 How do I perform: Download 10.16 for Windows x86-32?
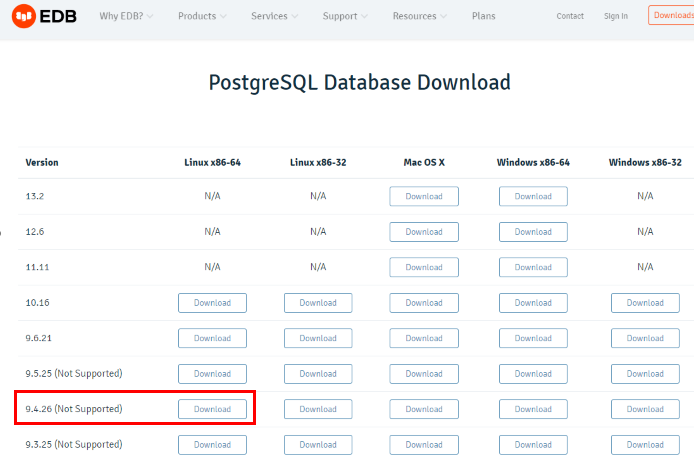pos(645,303)
